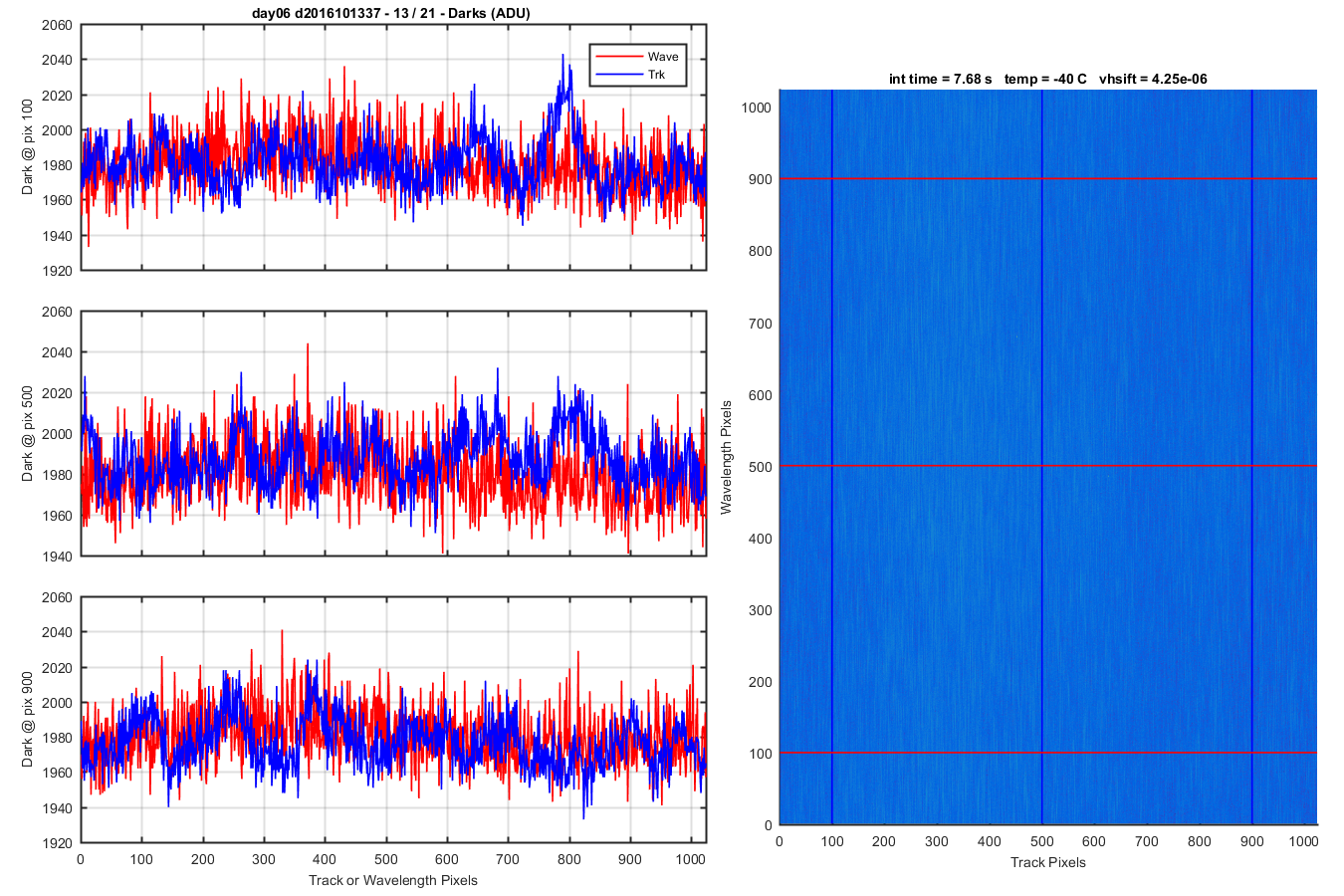
Task: Click the 'temp = -40 C' title text
Action: 1045,79
